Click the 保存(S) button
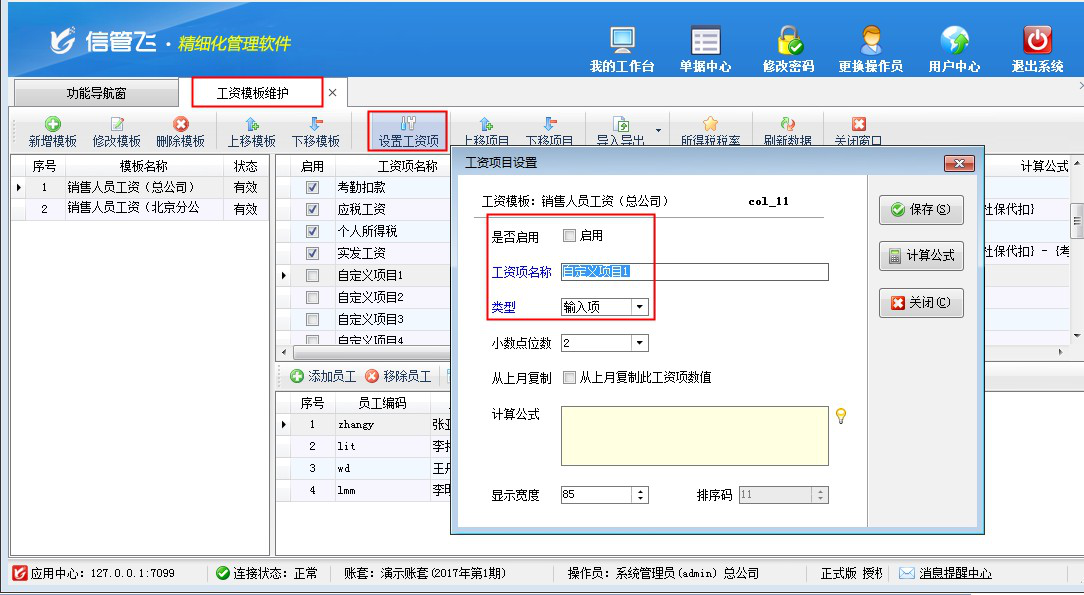The width and height of the screenshot is (1084, 595). point(921,210)
